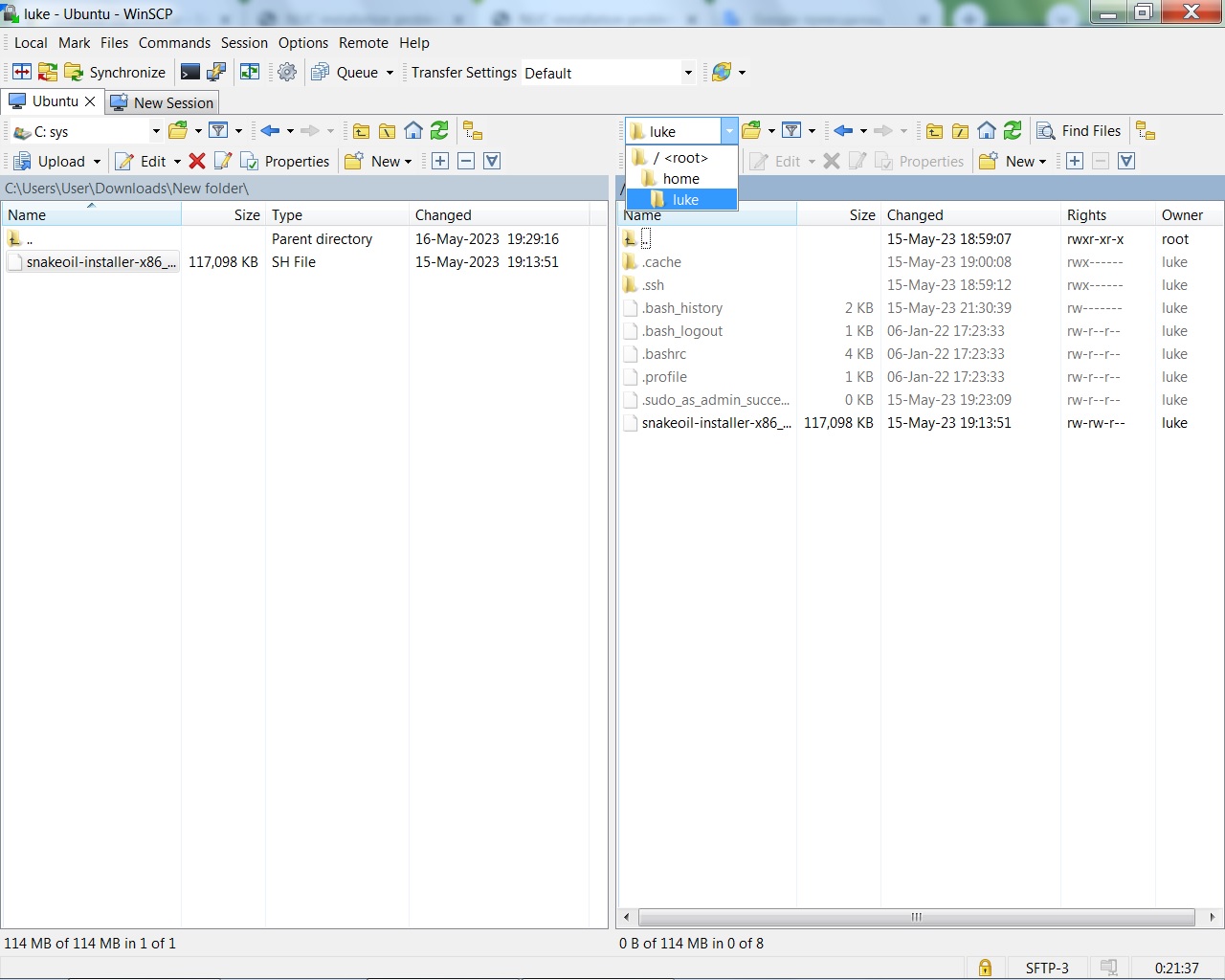Expand the Queue dropdown arrow
The image size is (1225, 980).
click(x=390, y=73)
